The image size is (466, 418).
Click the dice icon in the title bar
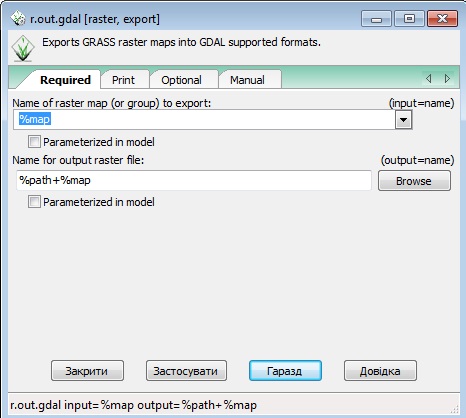pyautogui.click(x=18, y=19)
